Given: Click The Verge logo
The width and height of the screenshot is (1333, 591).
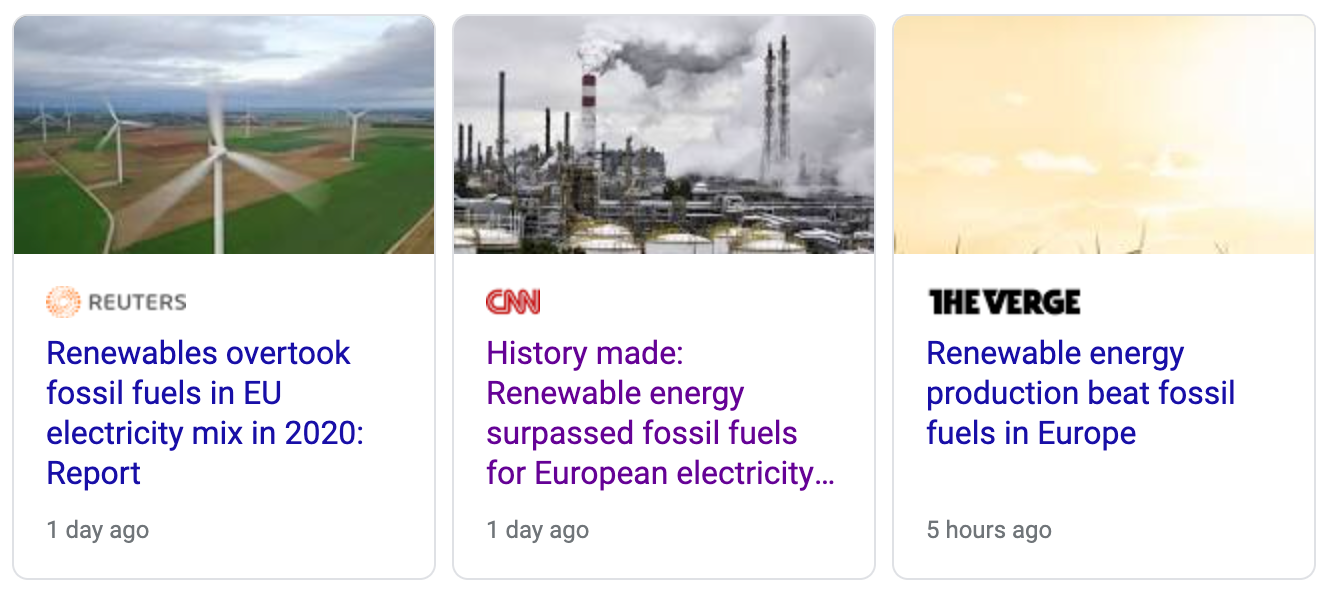Looking at the screenshot, I should (x=1004, y=302).
